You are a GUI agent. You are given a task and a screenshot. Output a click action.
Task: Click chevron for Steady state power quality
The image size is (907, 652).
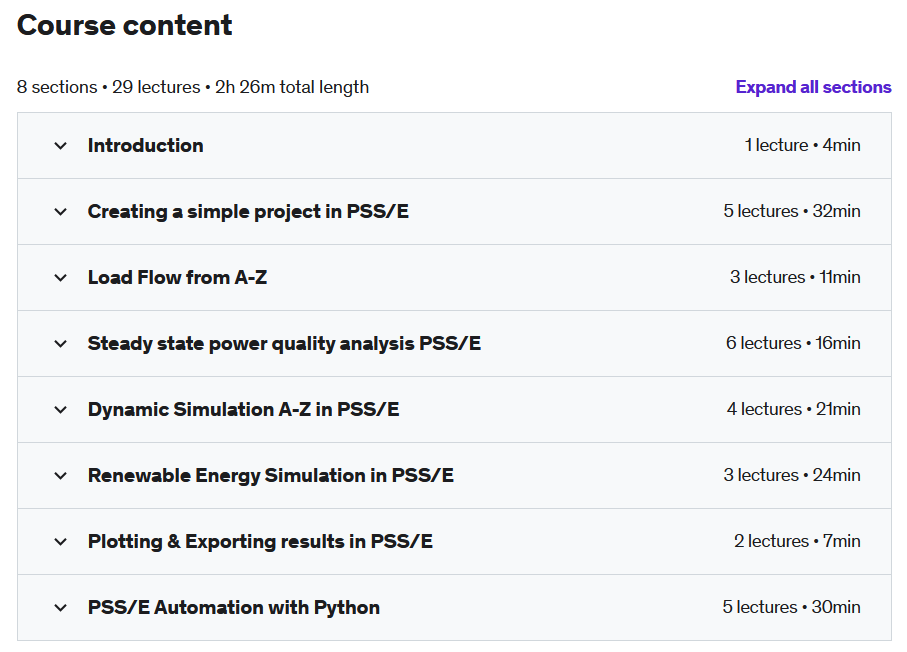click(x=60, y=344)
